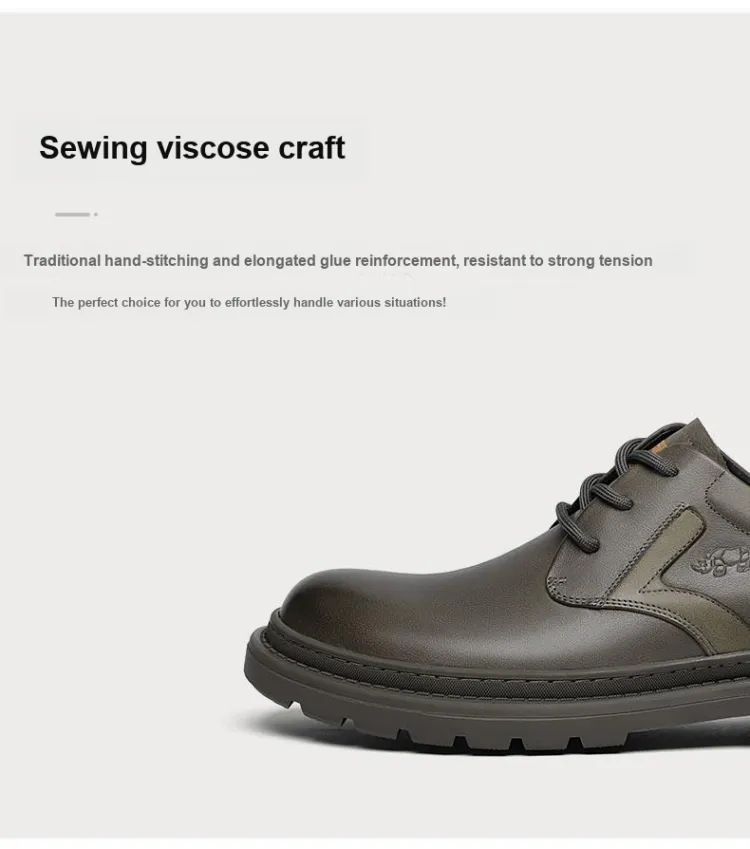Viewport: 750px width, 849px height.
Task: Click the phrase 'resistant to strong tension'
Action: point(558,260)
